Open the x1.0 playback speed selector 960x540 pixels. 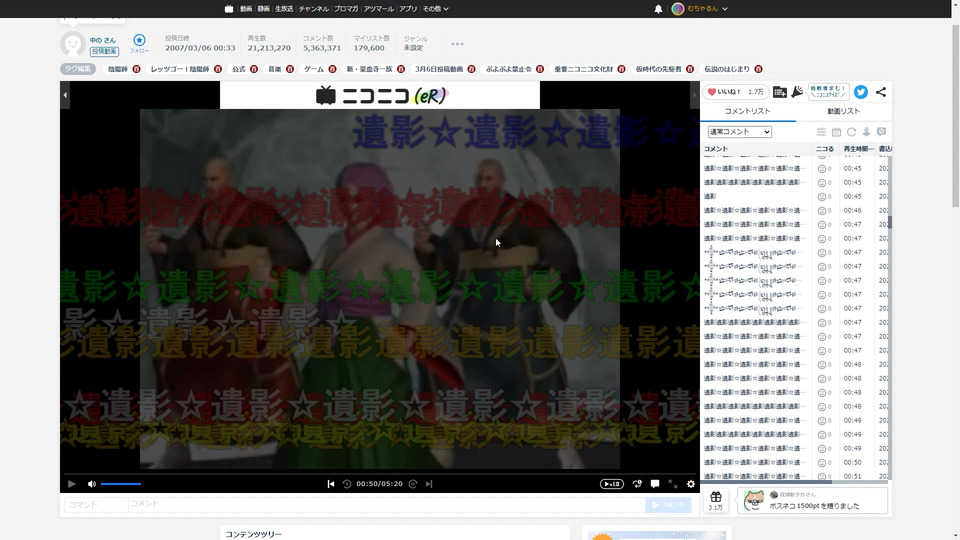pos(612,484)
